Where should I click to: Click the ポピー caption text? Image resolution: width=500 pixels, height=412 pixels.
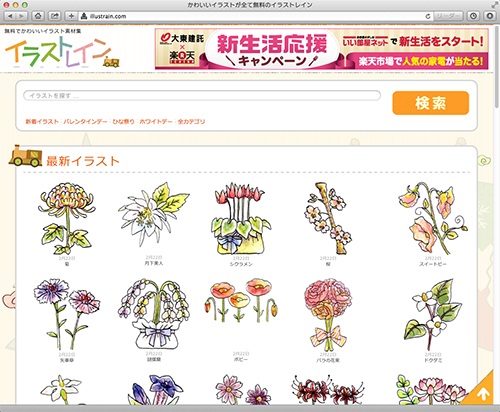241,360
